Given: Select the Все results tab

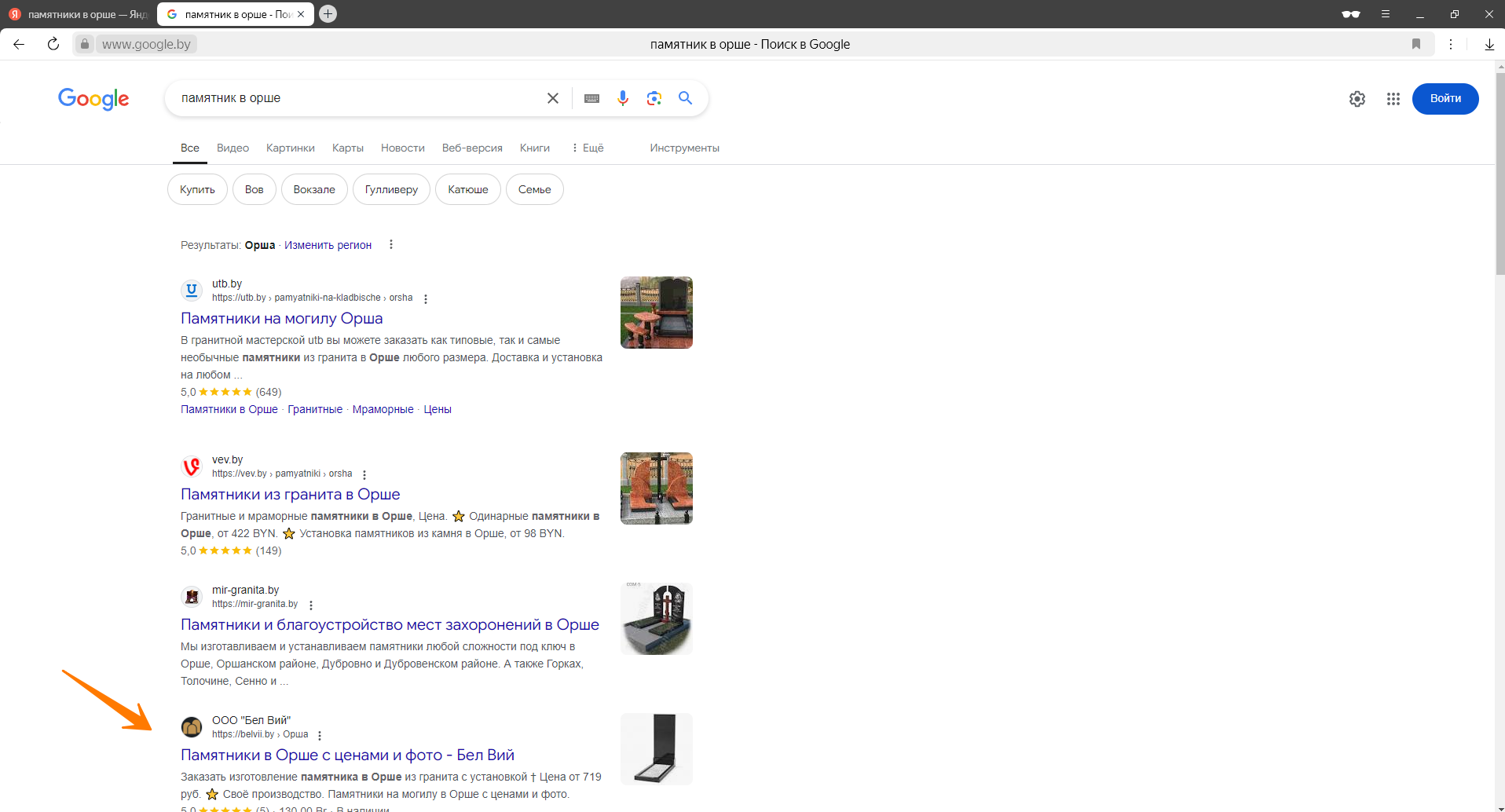Looking at the screenshot, I should [190, 148].
